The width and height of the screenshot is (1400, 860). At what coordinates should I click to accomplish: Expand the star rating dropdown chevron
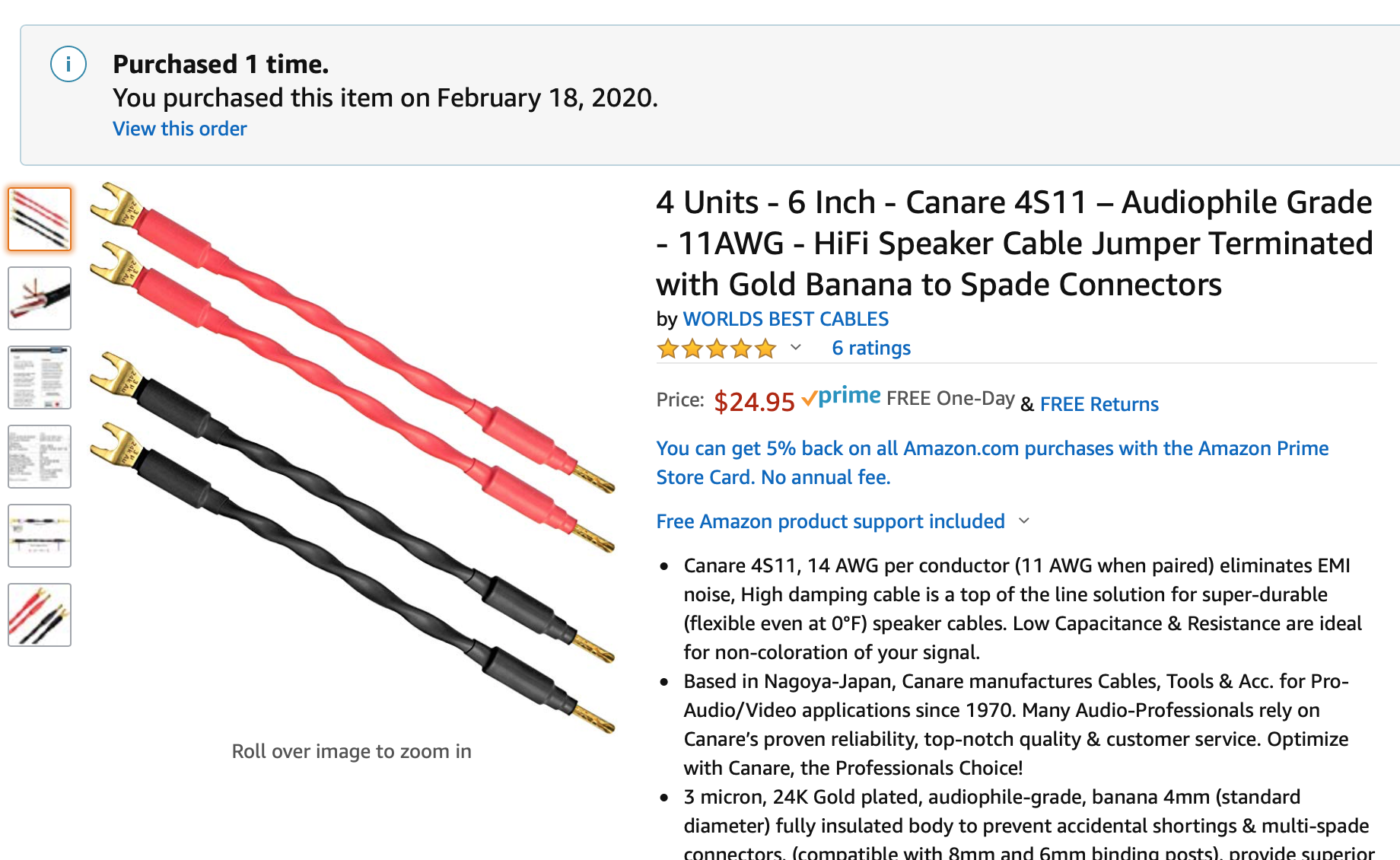796,348
